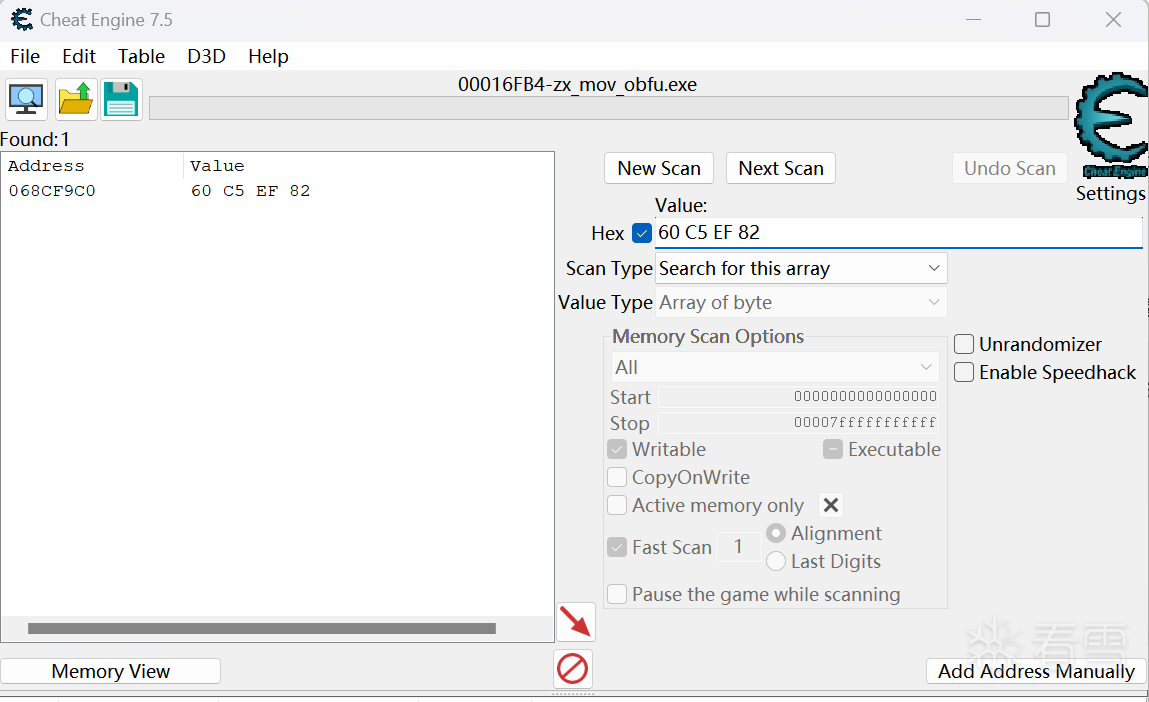Click the New Scan button

[x=659, y=169]
